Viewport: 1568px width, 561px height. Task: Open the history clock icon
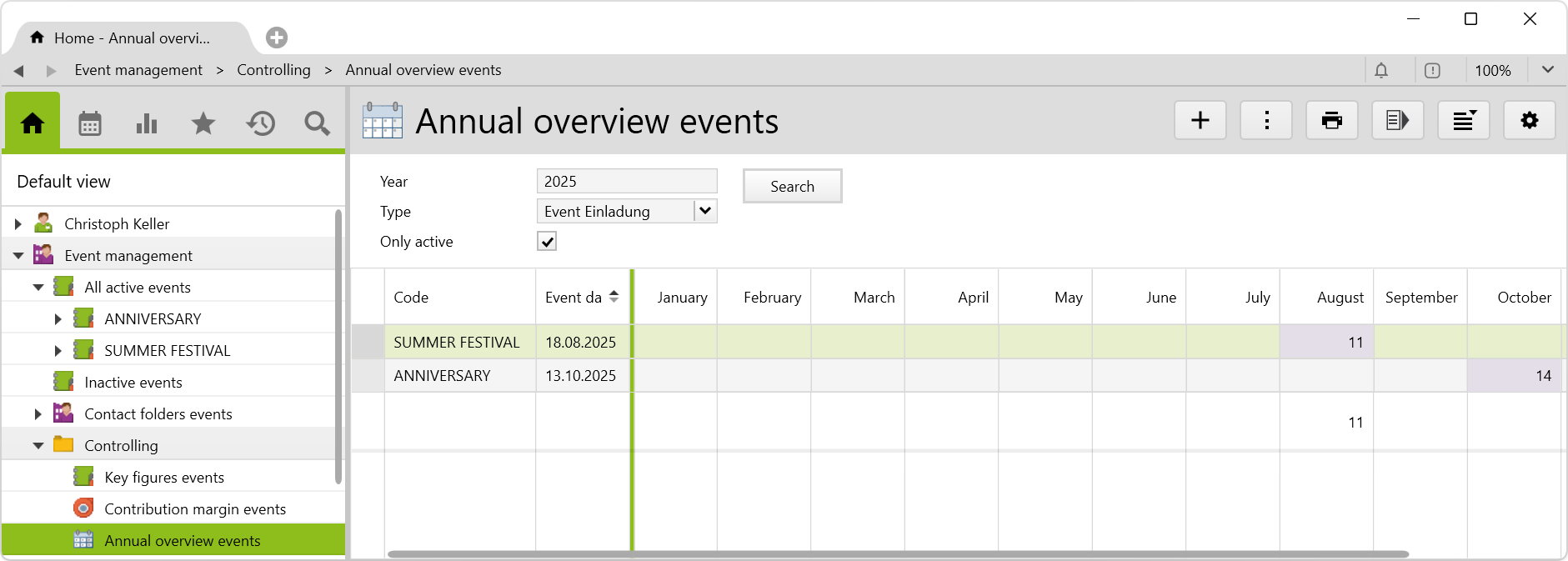[x=260, y=123]
